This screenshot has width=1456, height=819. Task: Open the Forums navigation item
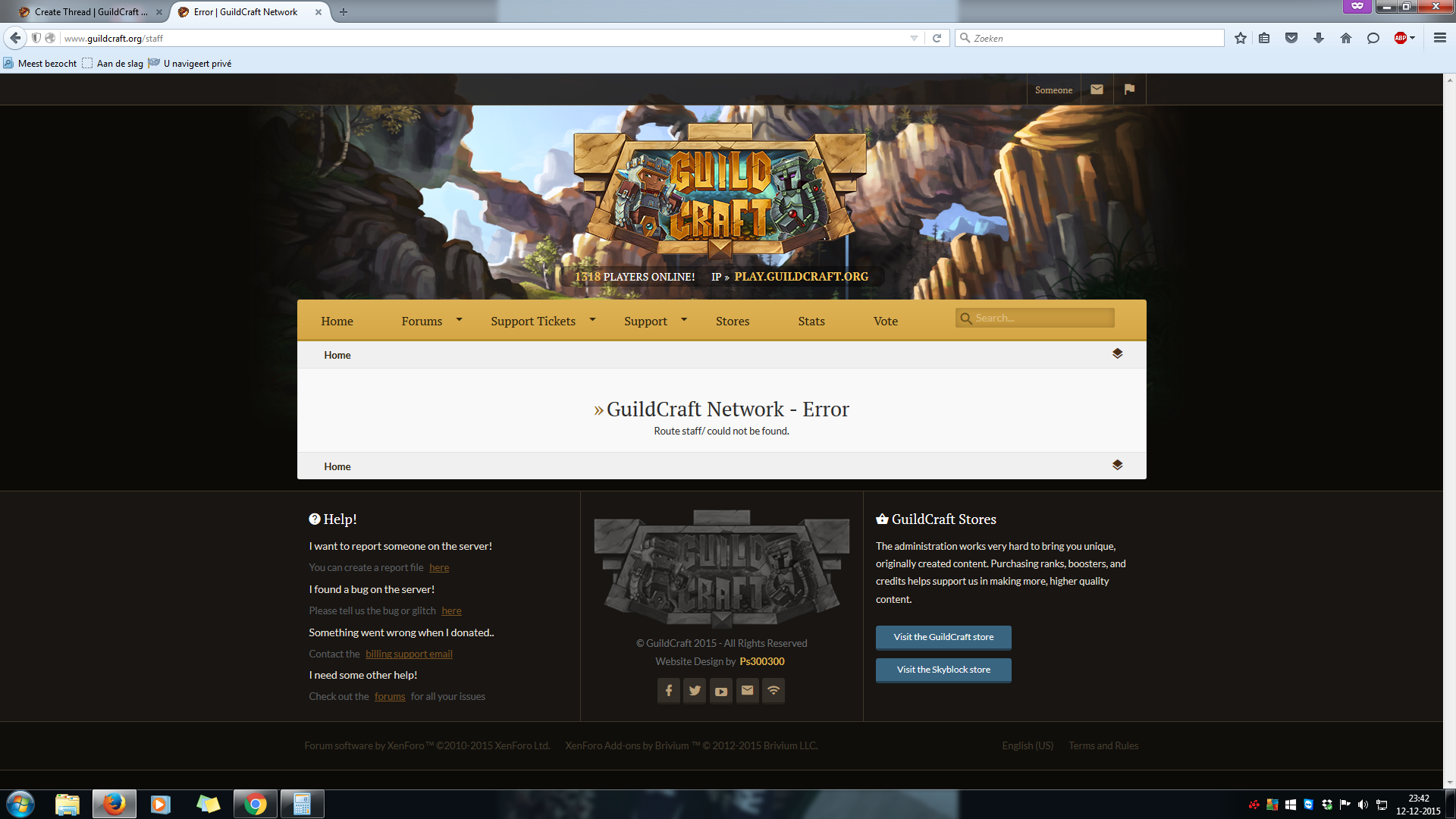[x=422, y=321]
